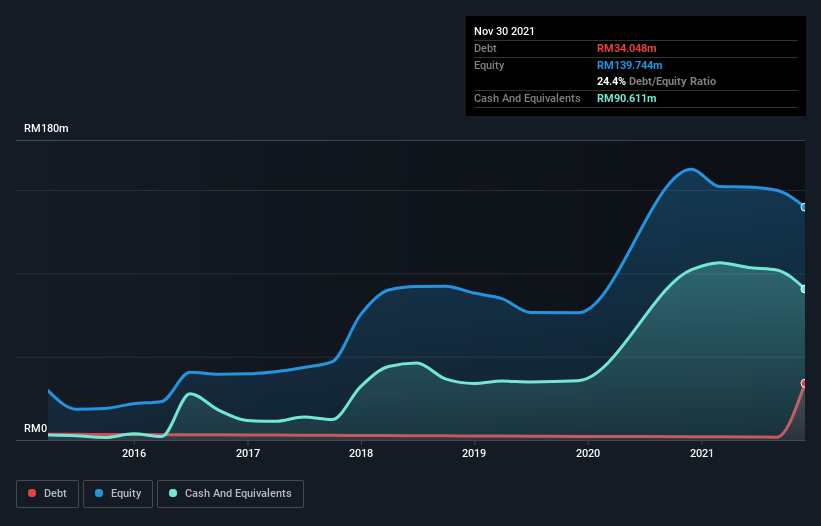This screenshot has width=821, height=526.
Task: Click the 2021 x-axis label
Action: [702, 453]
